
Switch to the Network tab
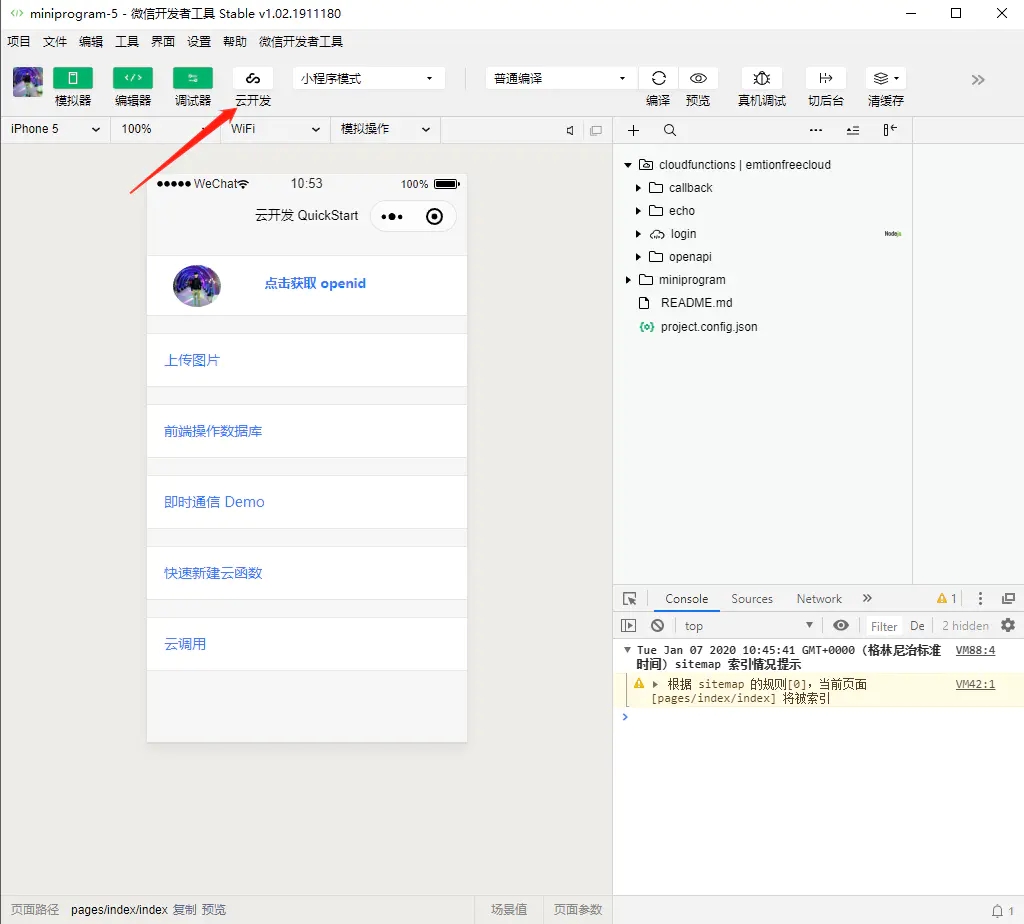click(819, 599)
